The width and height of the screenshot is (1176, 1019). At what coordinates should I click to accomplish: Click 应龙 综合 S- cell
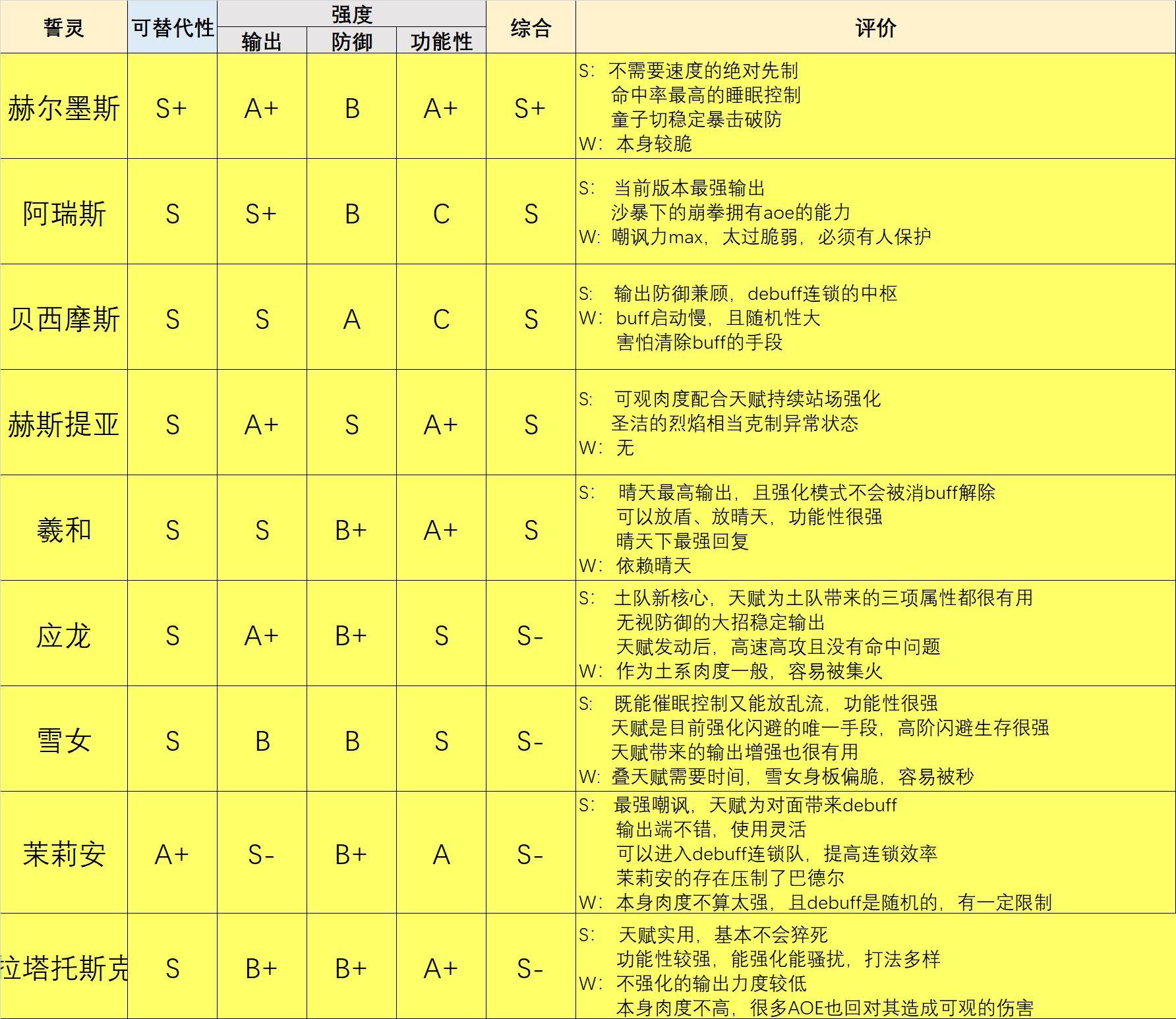click(x=531, y=633)
